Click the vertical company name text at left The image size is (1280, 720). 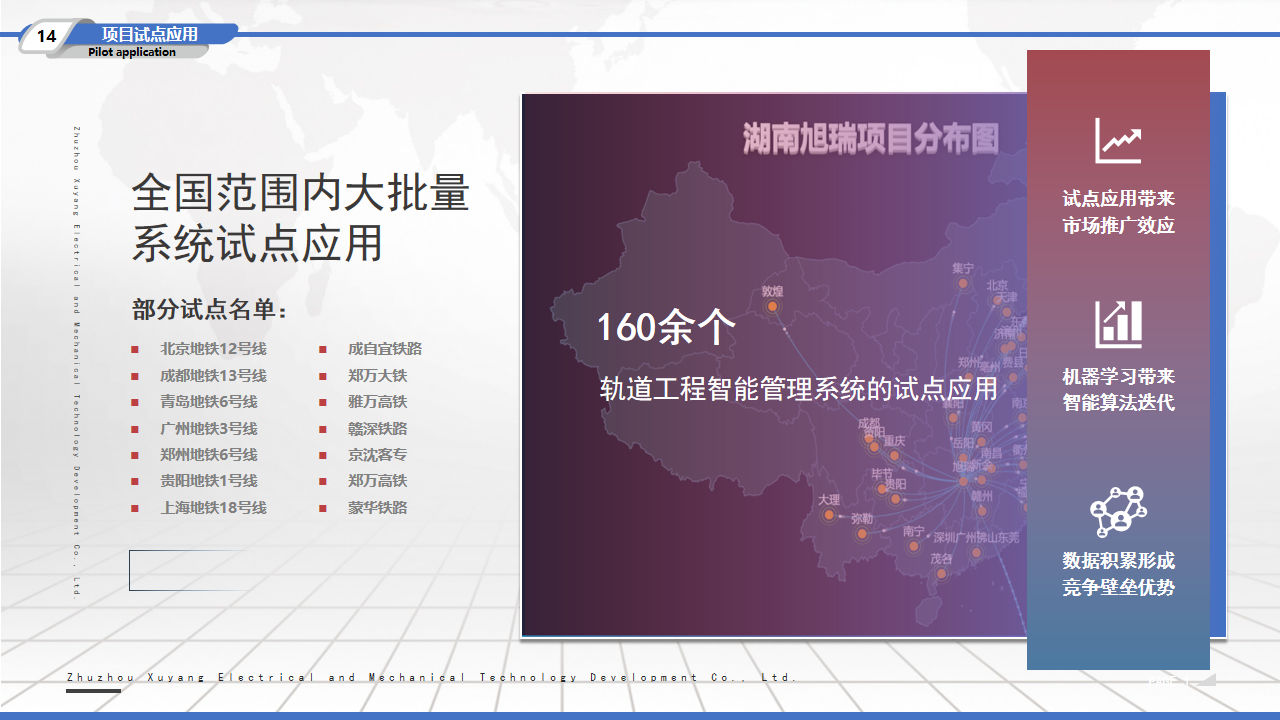pos(77,362)
